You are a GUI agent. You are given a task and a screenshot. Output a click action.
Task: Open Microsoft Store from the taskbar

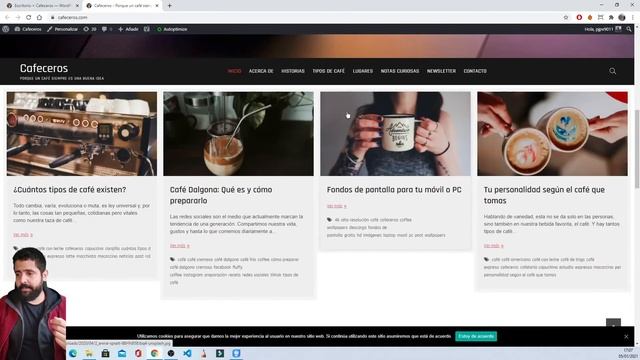[105, 353]
